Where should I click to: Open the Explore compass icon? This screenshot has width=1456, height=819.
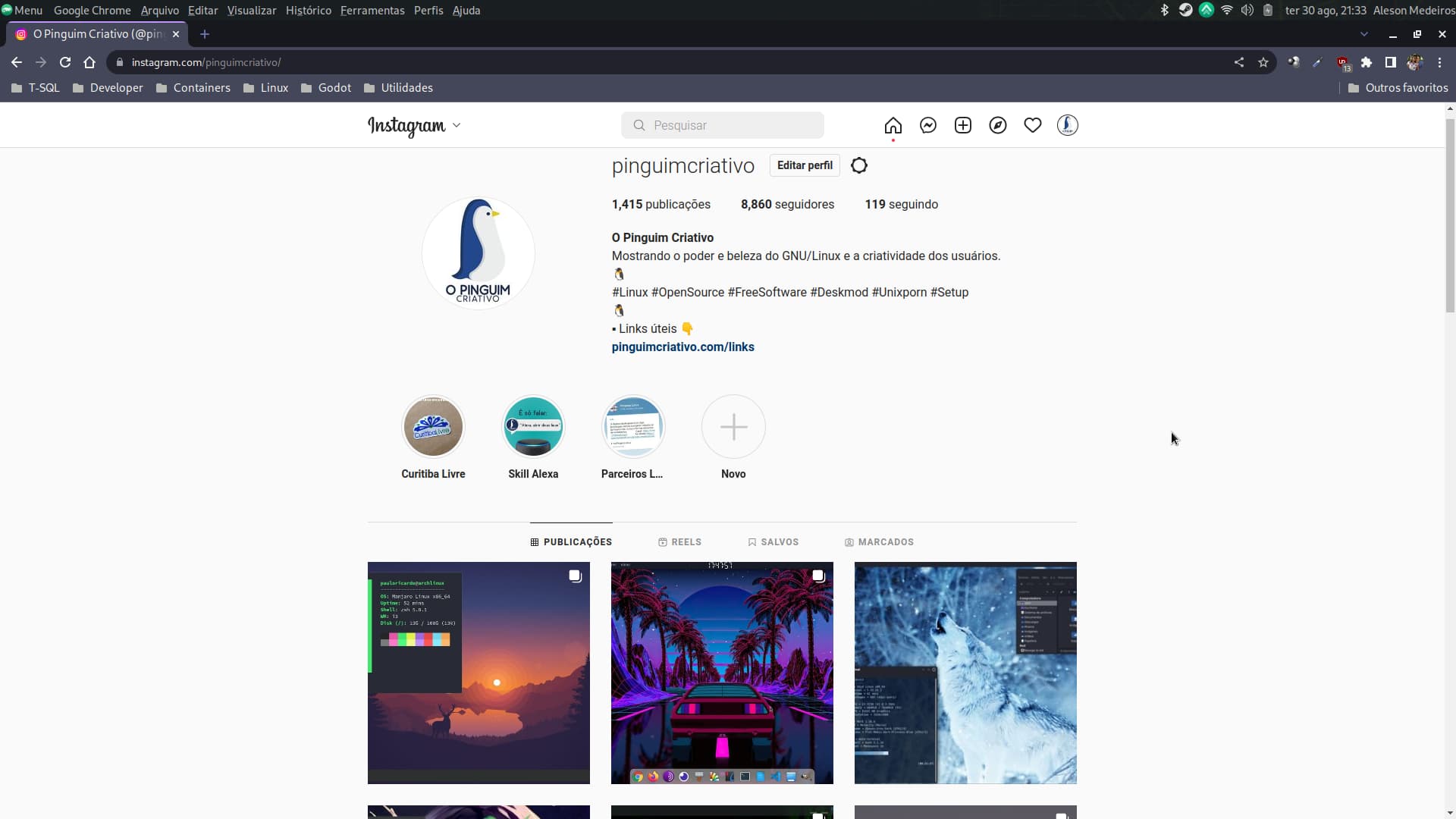[x=998, y=125]
